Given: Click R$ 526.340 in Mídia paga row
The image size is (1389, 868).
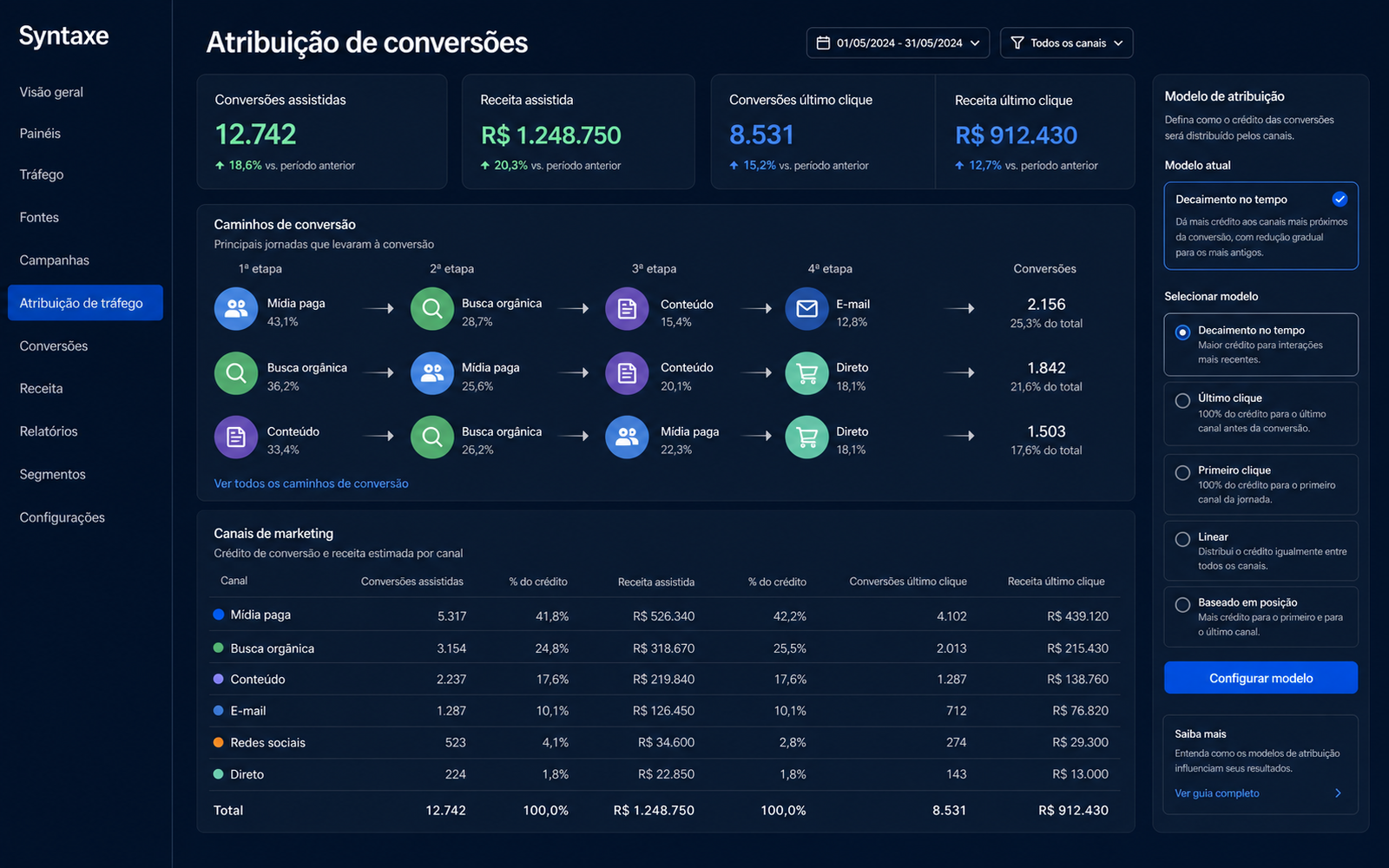Looking at the screenshot, I should tap(663, 616).
